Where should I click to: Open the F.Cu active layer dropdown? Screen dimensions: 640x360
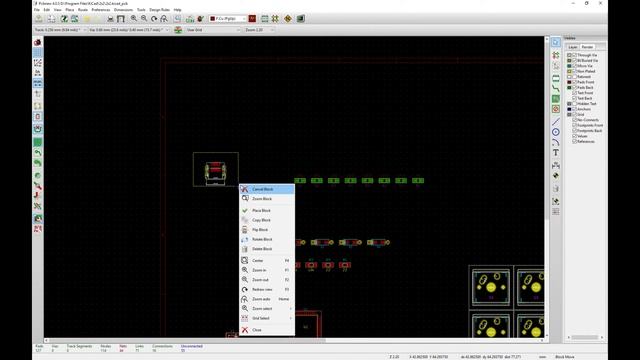click(228, 19)
